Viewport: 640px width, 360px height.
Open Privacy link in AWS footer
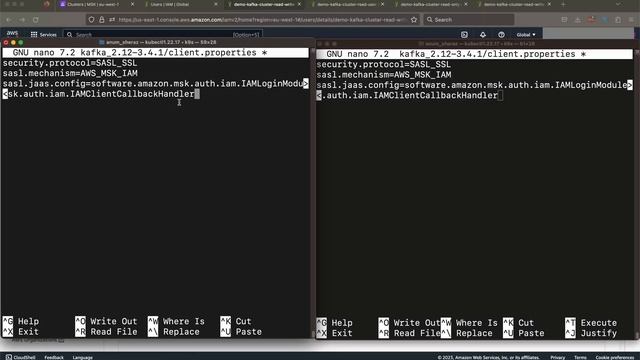point(558,357)
